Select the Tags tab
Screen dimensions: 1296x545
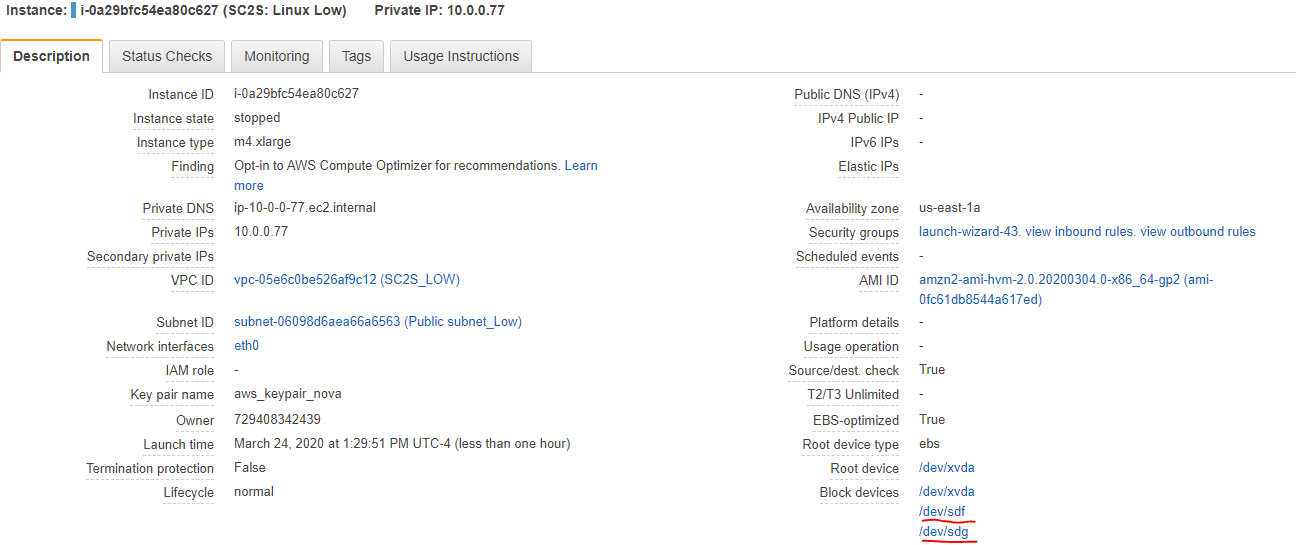coord(356,56)
